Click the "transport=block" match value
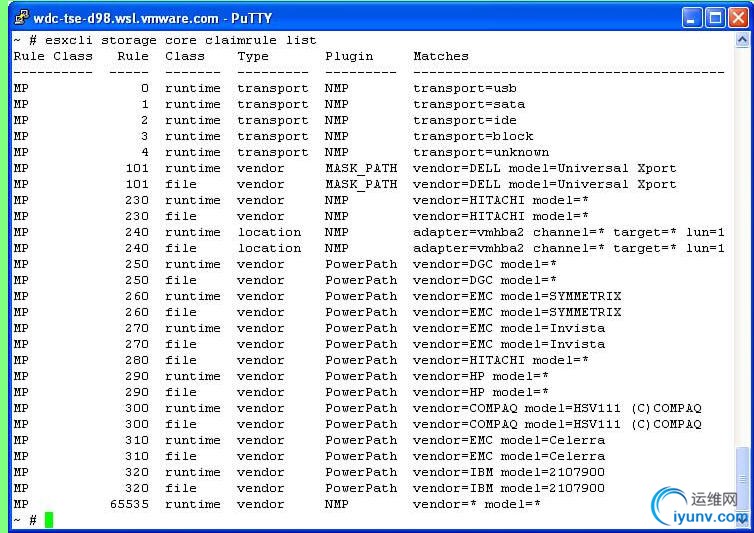The width and height of the screenshot is (754, 533). (473, 136)
